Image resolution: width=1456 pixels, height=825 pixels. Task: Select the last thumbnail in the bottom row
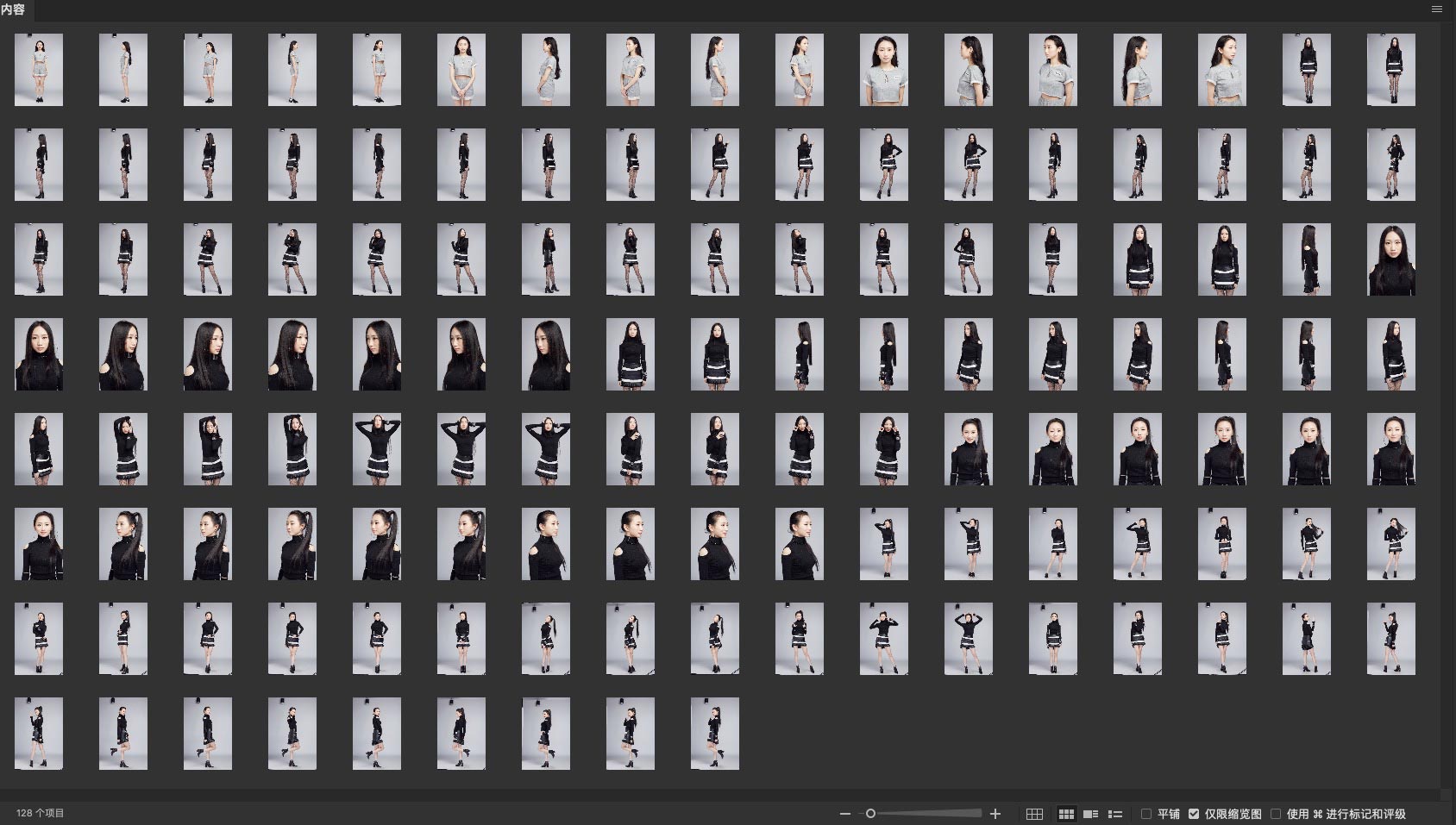click(x=715, y=734)
